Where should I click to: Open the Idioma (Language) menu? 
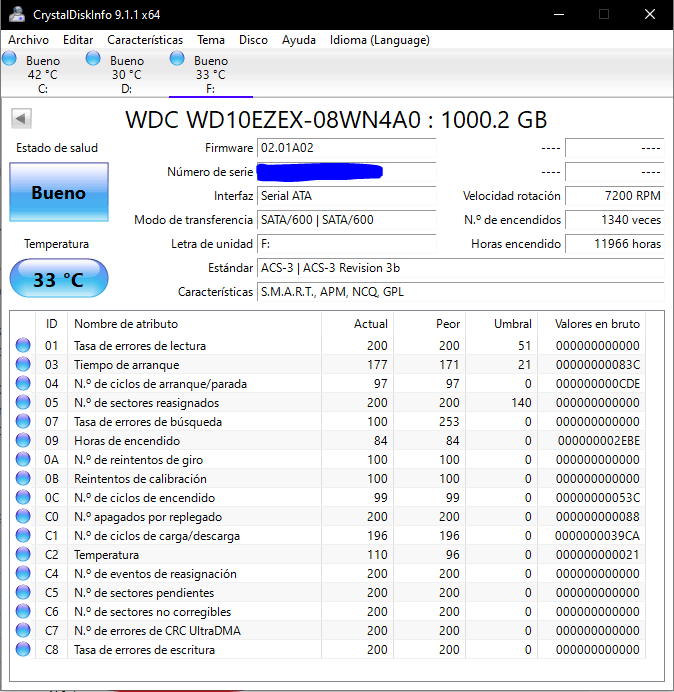click(x=380, y=40)
